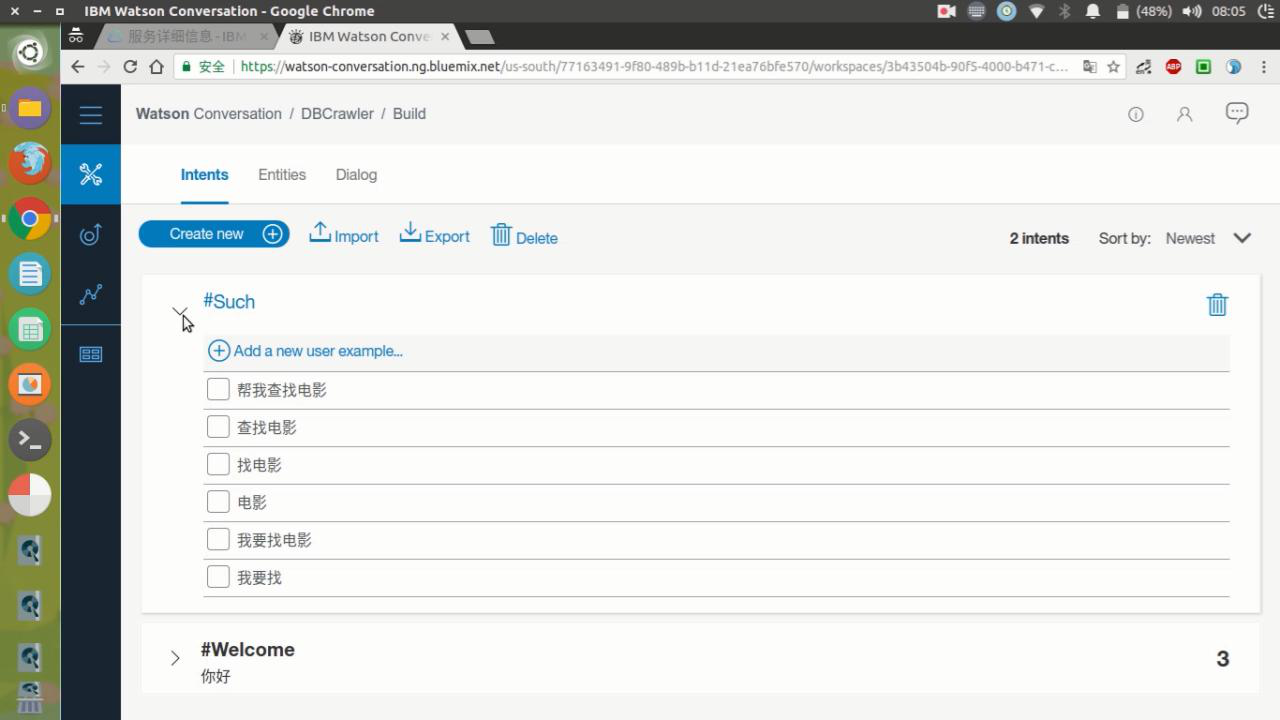
Task: Select the Build tools sidebar icon
Action: pos(91,174)
